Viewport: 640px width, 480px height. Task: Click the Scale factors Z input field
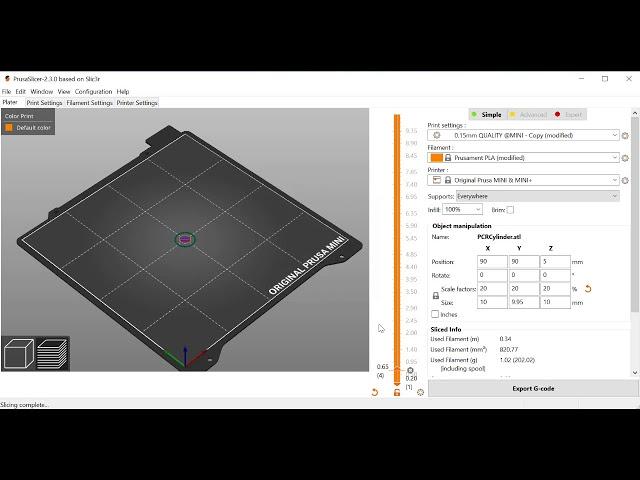555,289
